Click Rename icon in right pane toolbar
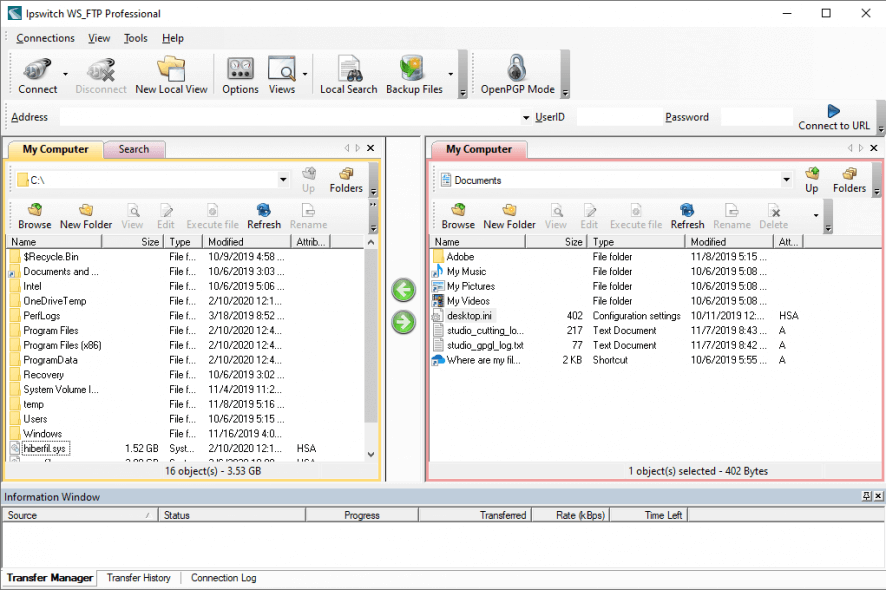886x590 pixels. (732, 216)
